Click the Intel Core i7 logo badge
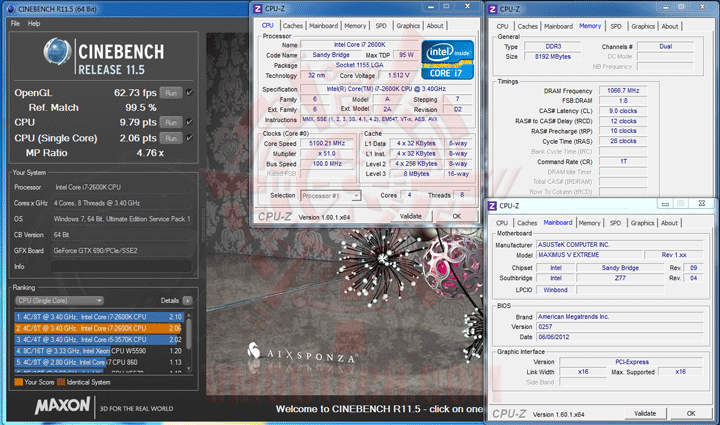The height and width of the screenshot is (425, 720). pyautogui.click(x=447, y=60)
